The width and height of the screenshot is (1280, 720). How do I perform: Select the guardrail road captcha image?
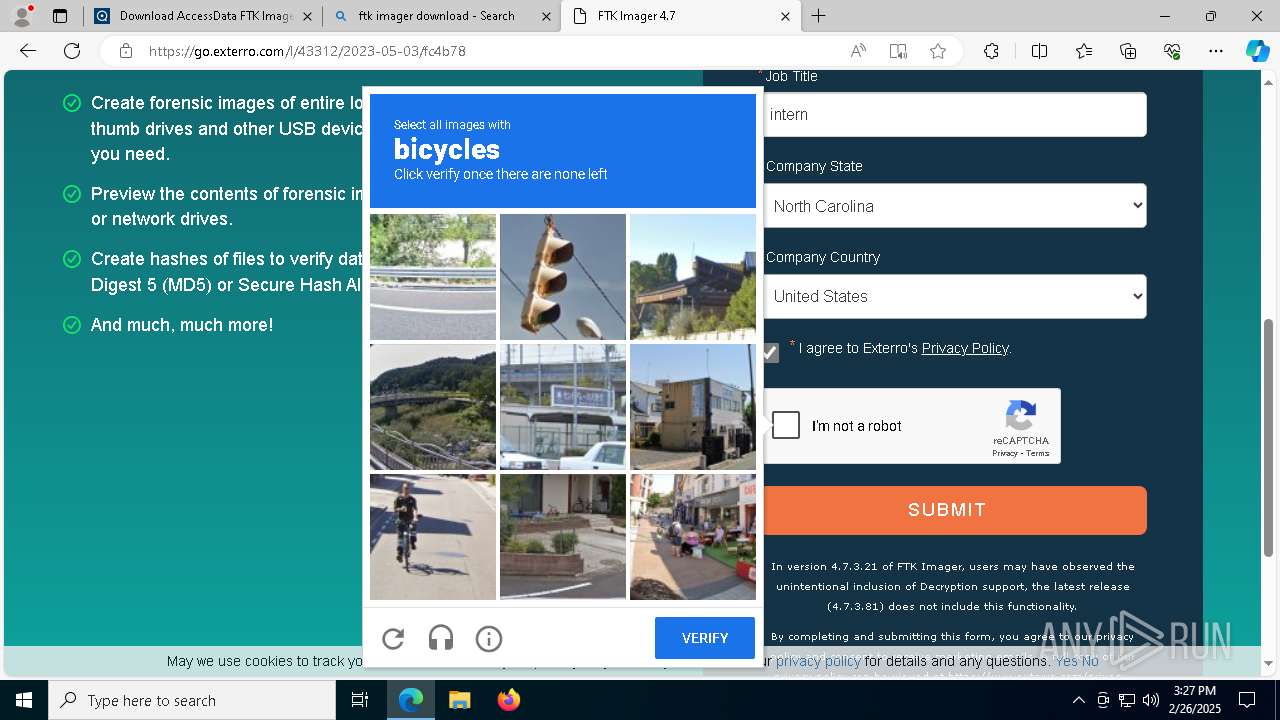433,277
